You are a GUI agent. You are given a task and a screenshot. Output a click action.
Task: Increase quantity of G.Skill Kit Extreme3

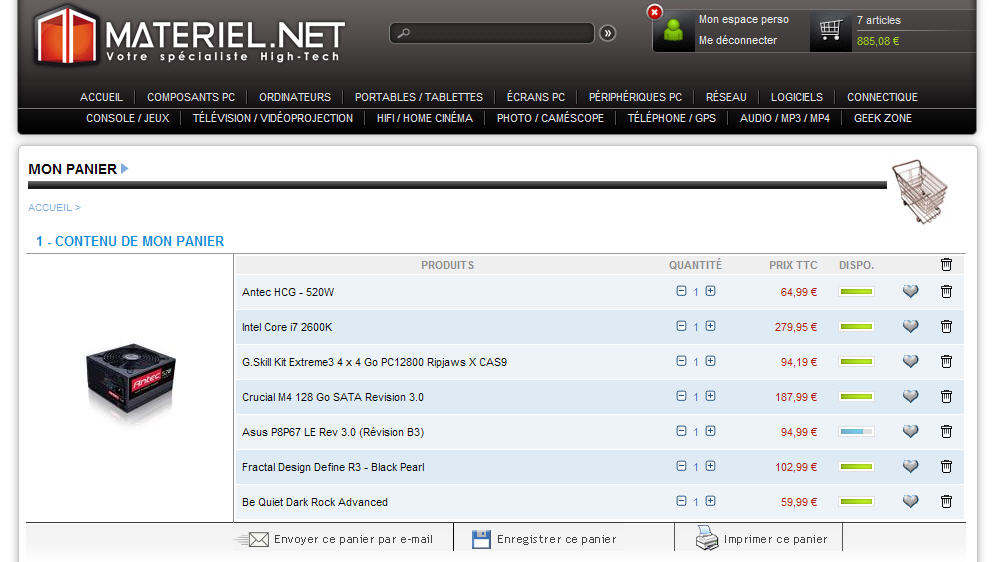point(710,361)
